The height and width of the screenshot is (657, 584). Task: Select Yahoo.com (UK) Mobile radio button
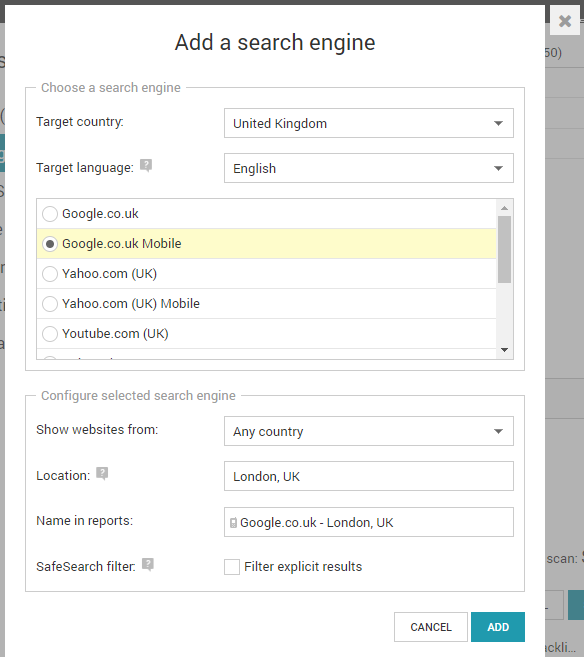click(50, 304)
